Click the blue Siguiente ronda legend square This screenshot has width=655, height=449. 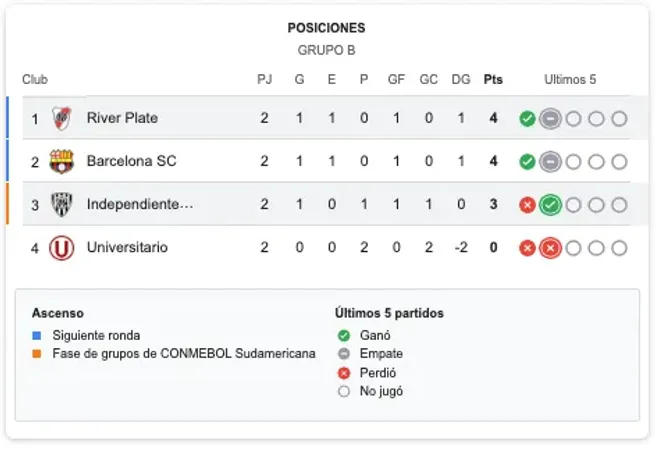point(37,336)
